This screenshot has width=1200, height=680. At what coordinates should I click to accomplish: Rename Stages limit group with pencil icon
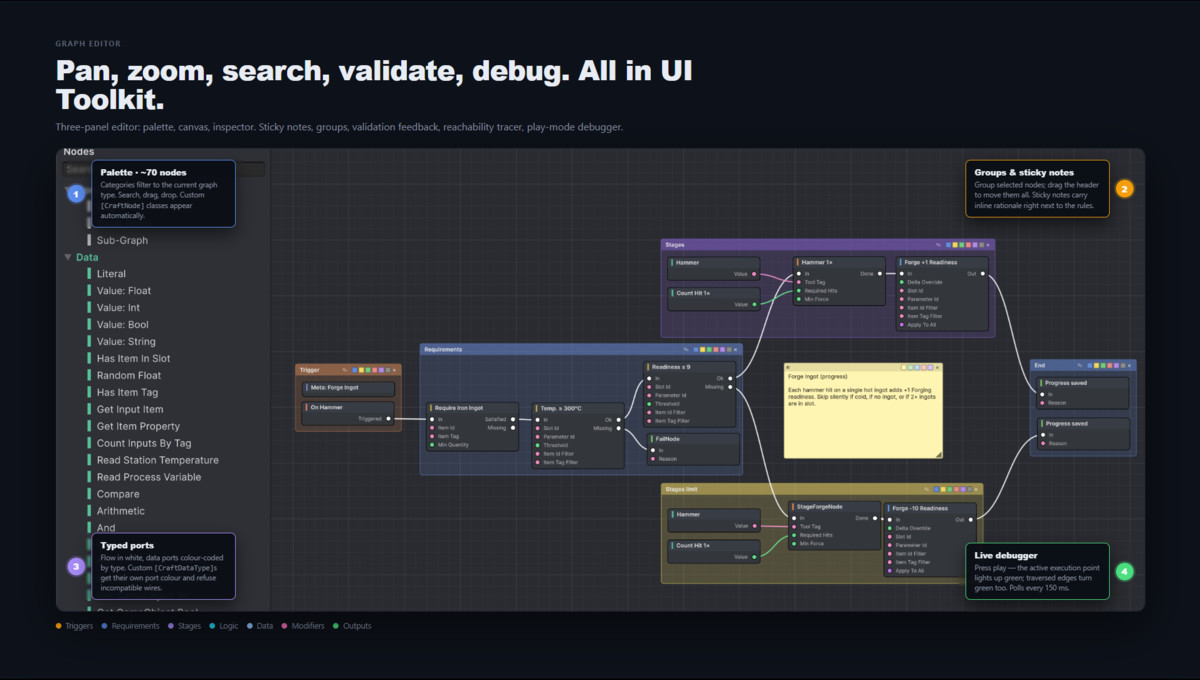[926, 489]
